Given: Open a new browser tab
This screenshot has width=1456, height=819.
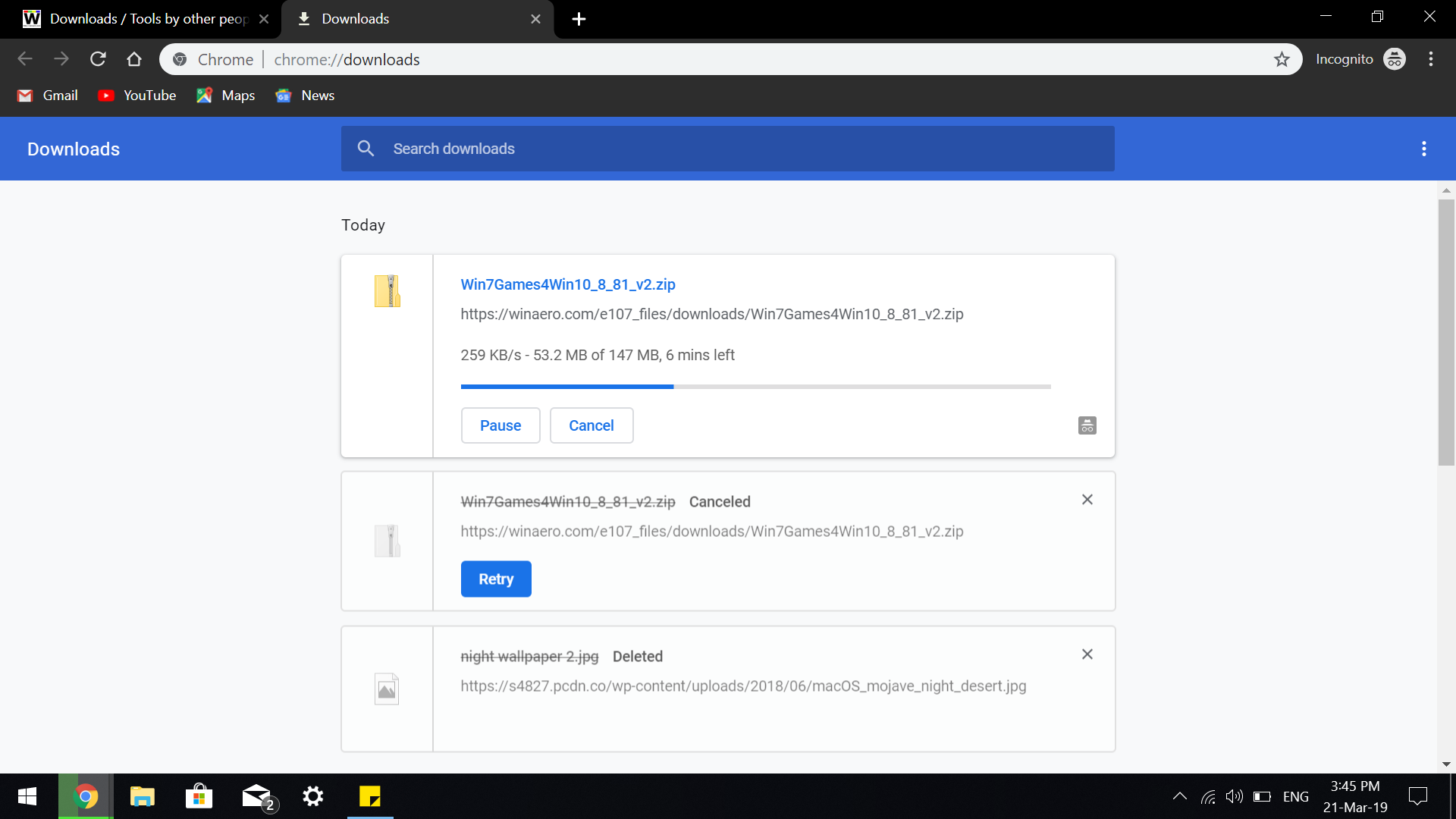Looking at the screenshot, I should [579, 19].
